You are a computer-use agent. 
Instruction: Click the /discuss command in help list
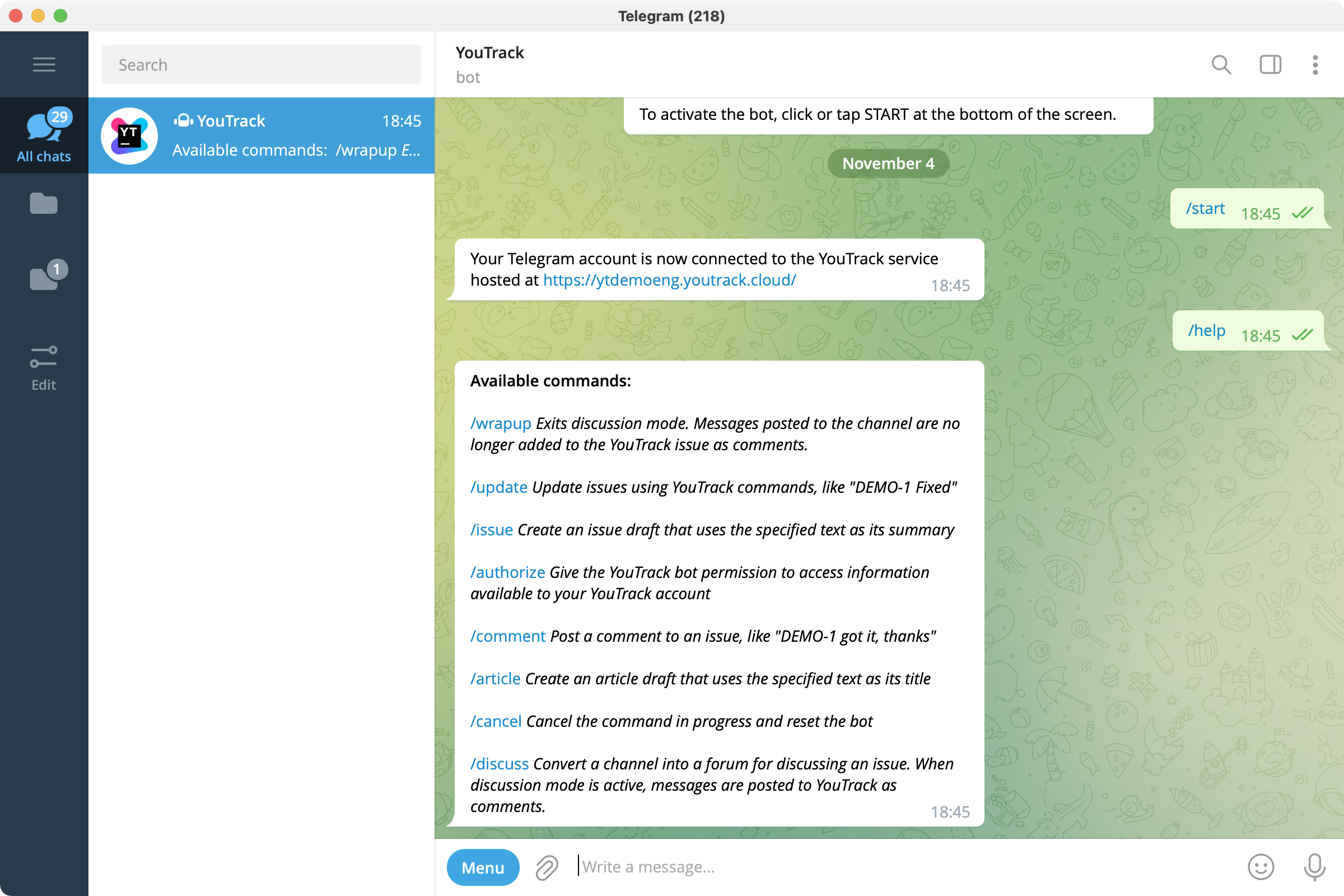tap(497, 764)
